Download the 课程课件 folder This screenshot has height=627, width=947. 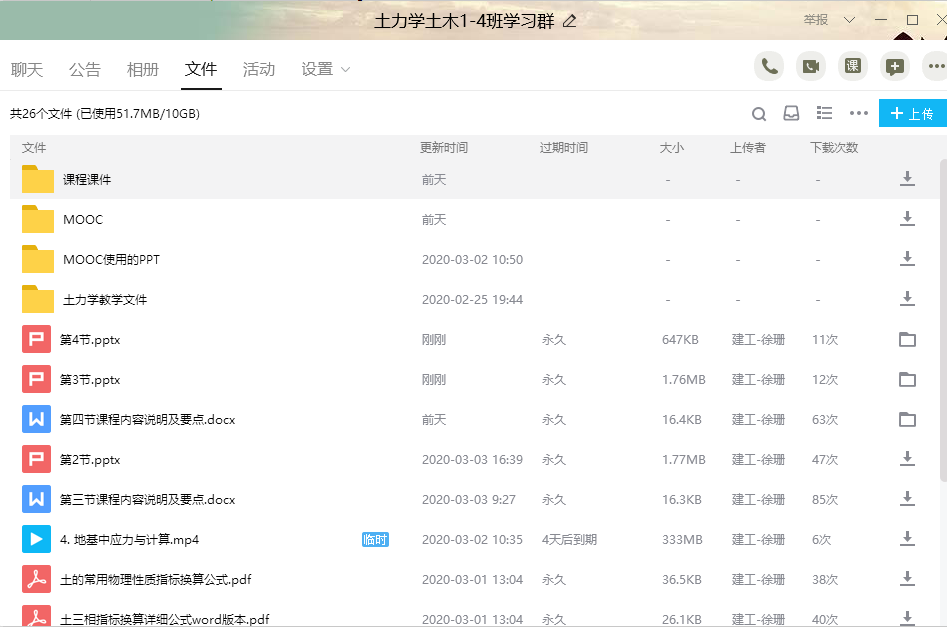[x=907, y=179]
